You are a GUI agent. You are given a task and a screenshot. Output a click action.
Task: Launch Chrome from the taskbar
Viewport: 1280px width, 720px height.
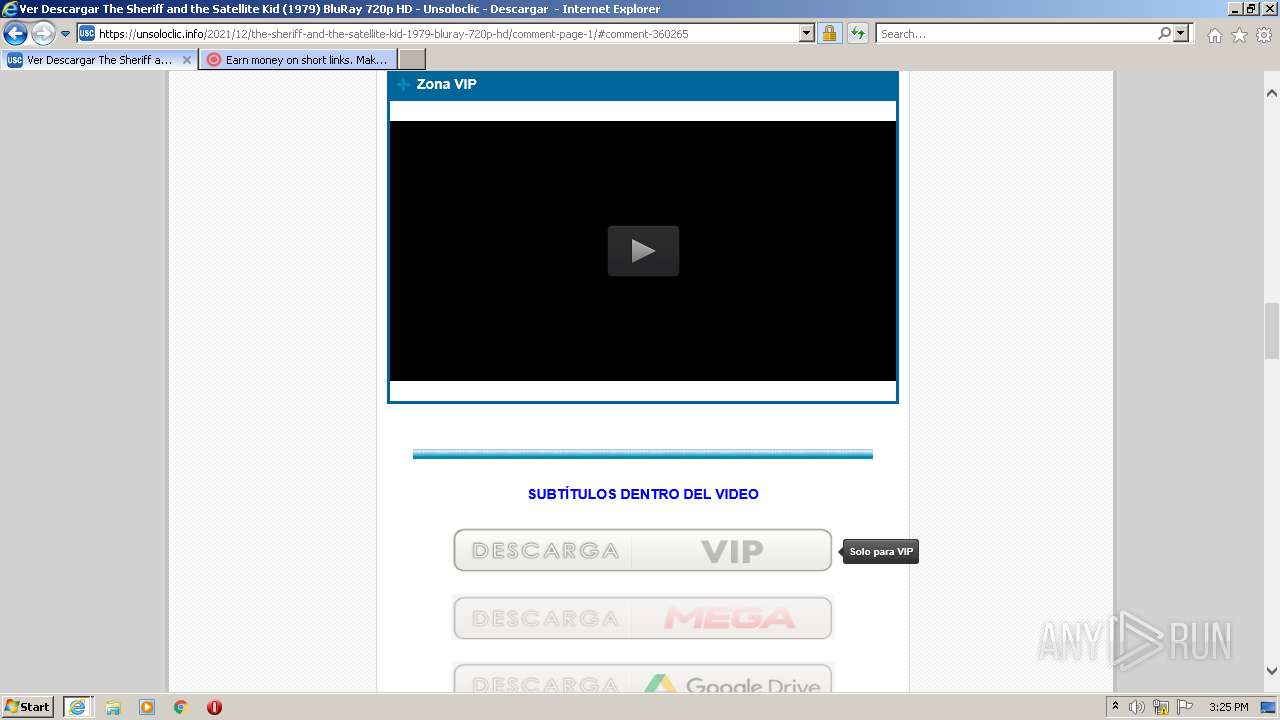[x=181, y=707]
